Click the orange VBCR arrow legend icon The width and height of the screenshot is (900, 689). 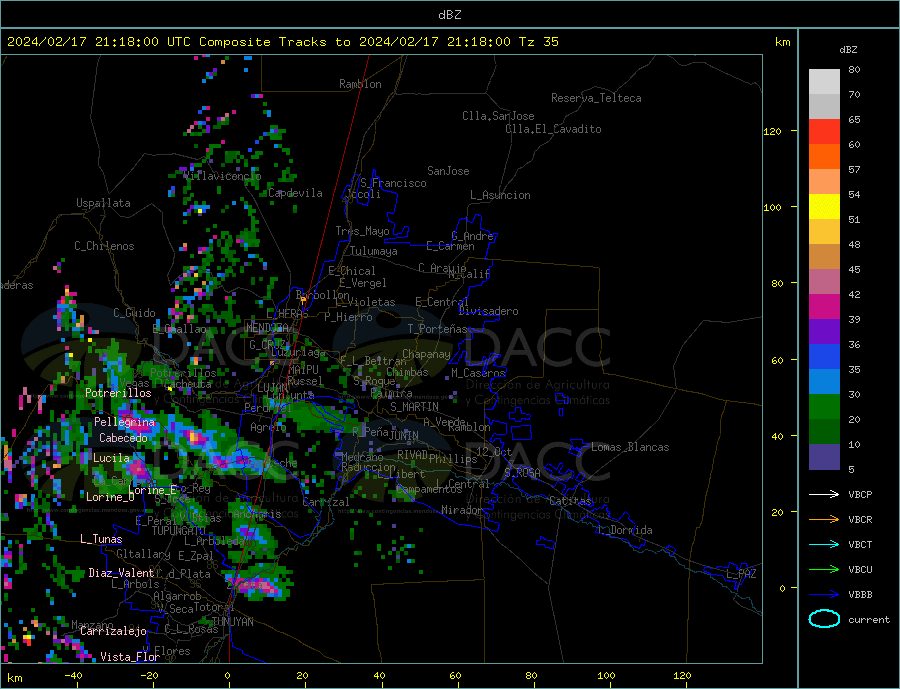(x=824, y=520)
